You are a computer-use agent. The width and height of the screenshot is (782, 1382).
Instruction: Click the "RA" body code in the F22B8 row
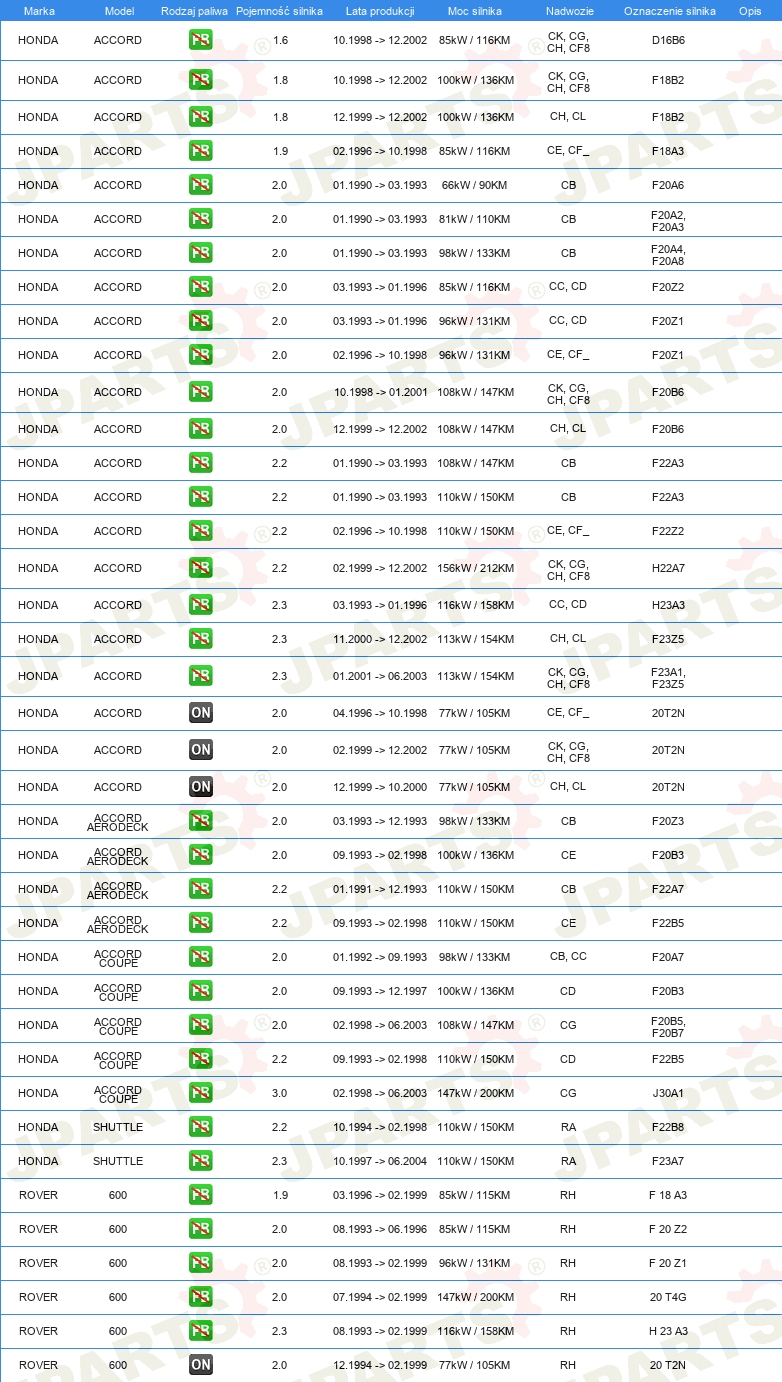[568, 1127]
